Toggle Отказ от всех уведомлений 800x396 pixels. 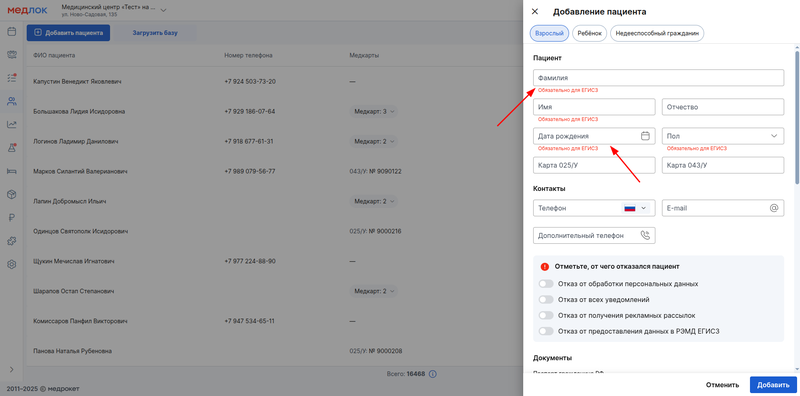coord(546,300)
